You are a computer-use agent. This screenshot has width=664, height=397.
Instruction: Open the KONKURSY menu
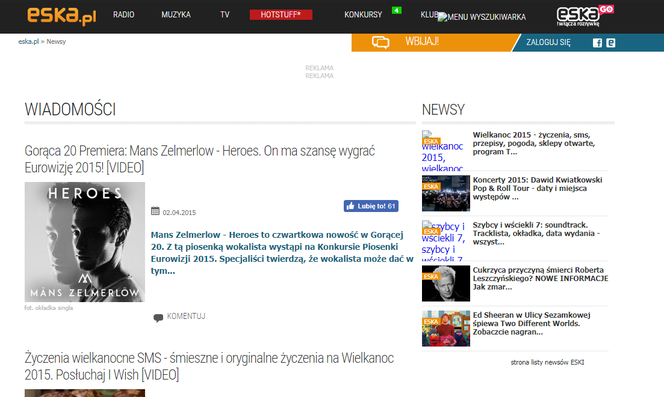[363, 15]
